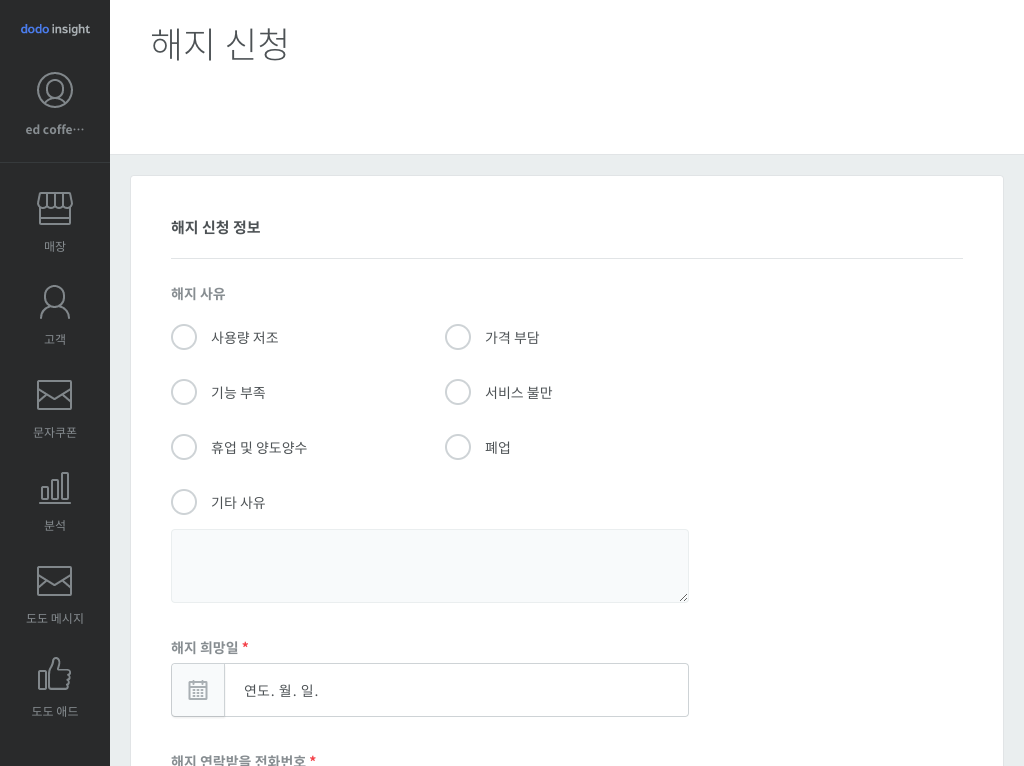The image size is (1024, 766).
Task: Select the 기능 부족 radio option
Action: point(184,392)
